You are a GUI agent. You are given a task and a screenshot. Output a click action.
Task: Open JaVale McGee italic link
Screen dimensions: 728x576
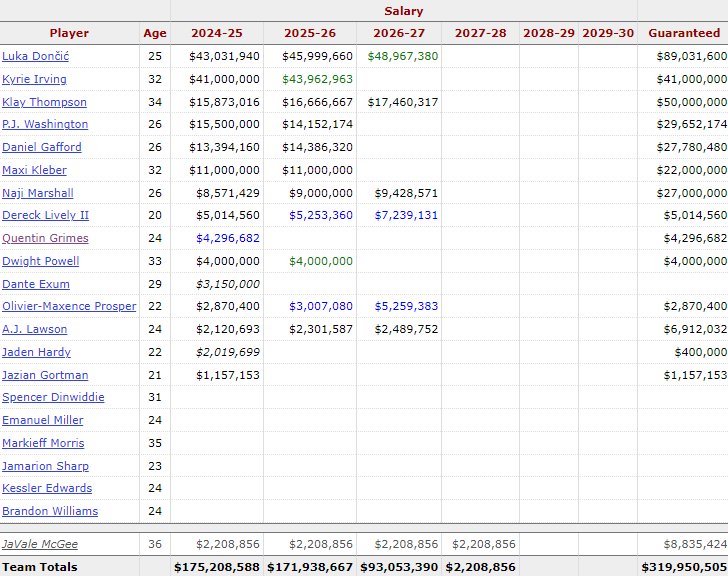(40, 544)
